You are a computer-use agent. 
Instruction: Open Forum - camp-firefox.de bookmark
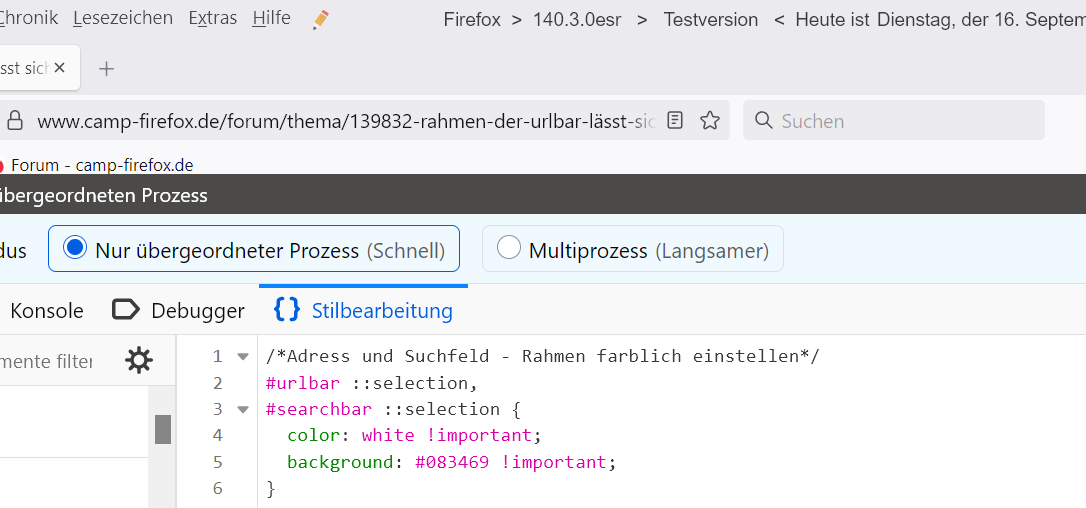(102, 166)
